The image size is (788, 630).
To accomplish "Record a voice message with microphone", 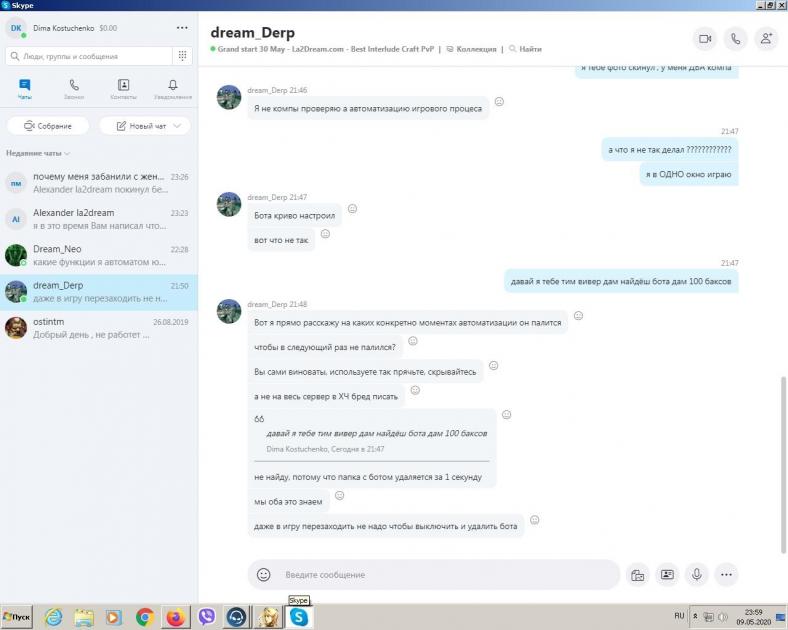I will tap(697, 575).
